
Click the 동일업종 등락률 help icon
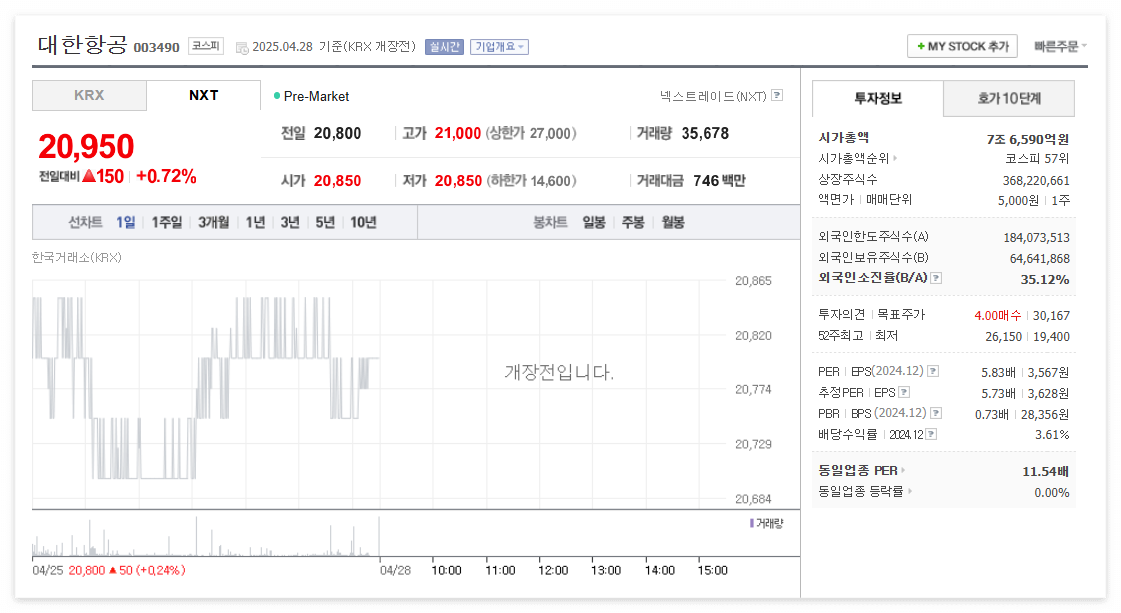click(x=908, y=492)
